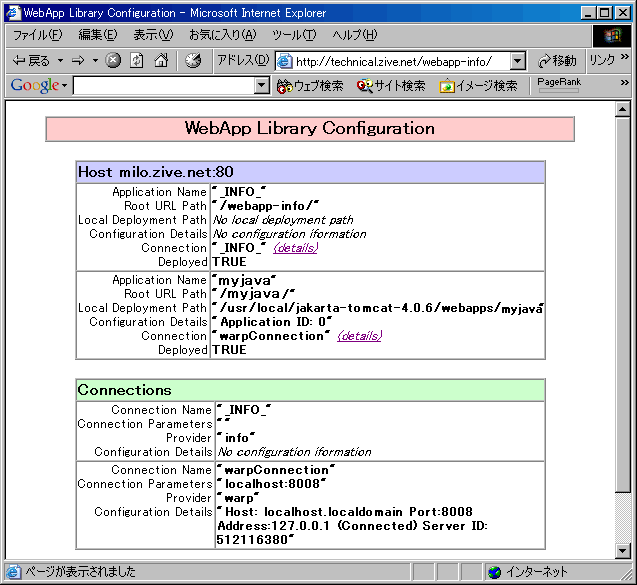Click the Google logo in toolbar
Image resolution: width=637 pixels, height=585 pixels.
[x=35, y=86]
